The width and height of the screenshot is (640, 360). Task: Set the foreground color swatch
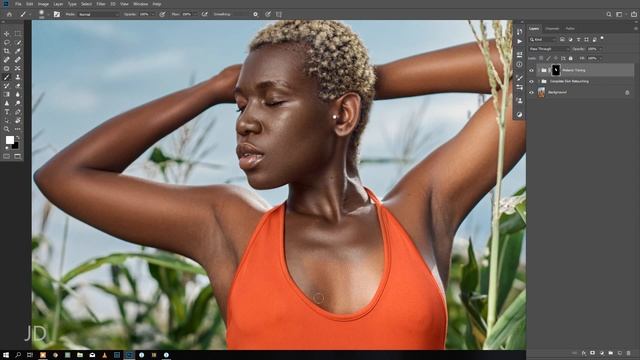coord(9,140)
